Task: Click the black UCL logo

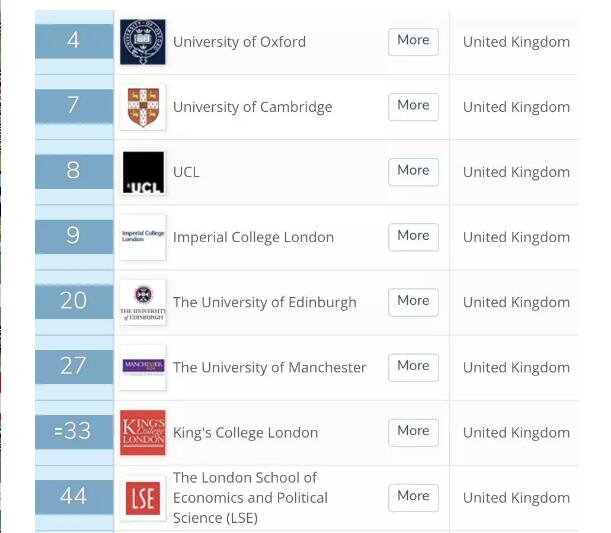Action: tap(142, 172)
